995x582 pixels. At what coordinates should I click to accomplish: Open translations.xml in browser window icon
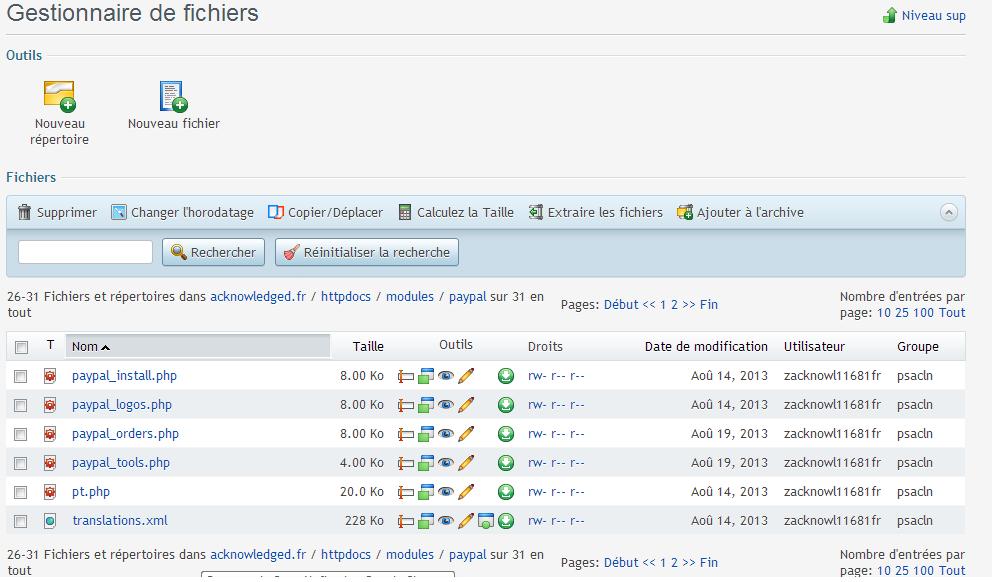coord(486,521)
